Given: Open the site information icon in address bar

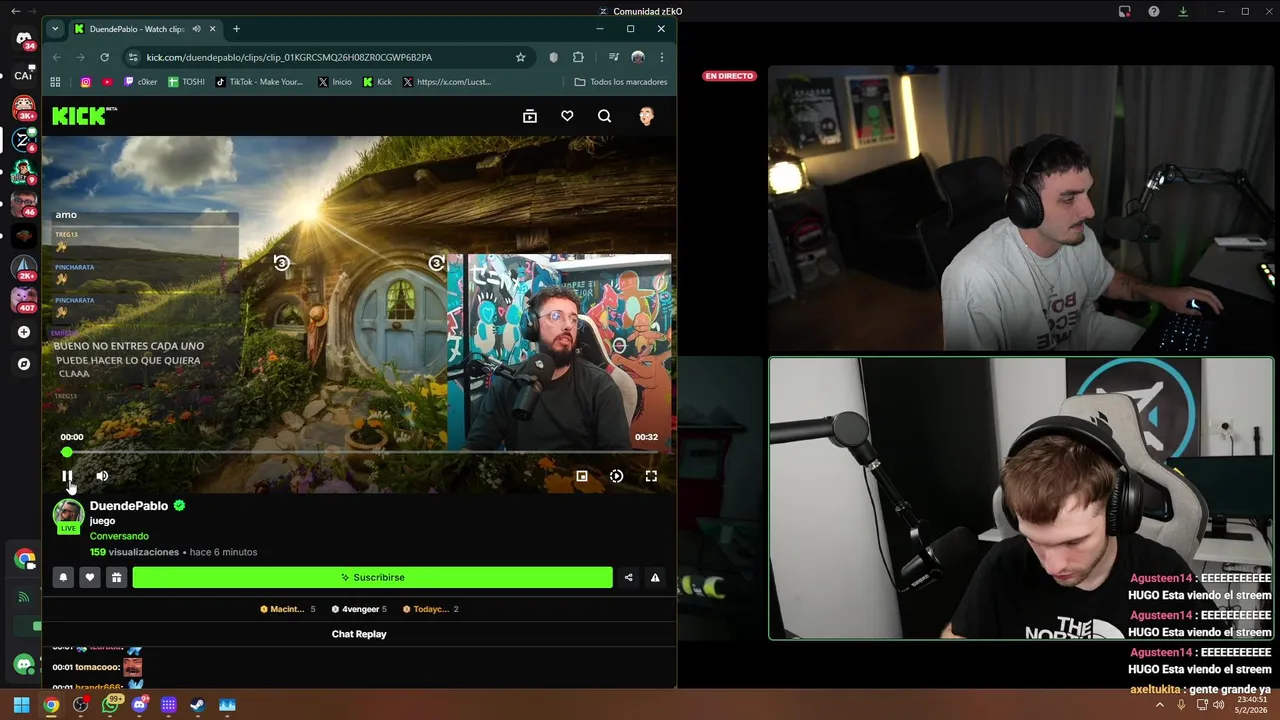Looking at the screenshot, I should pos(133,57).
